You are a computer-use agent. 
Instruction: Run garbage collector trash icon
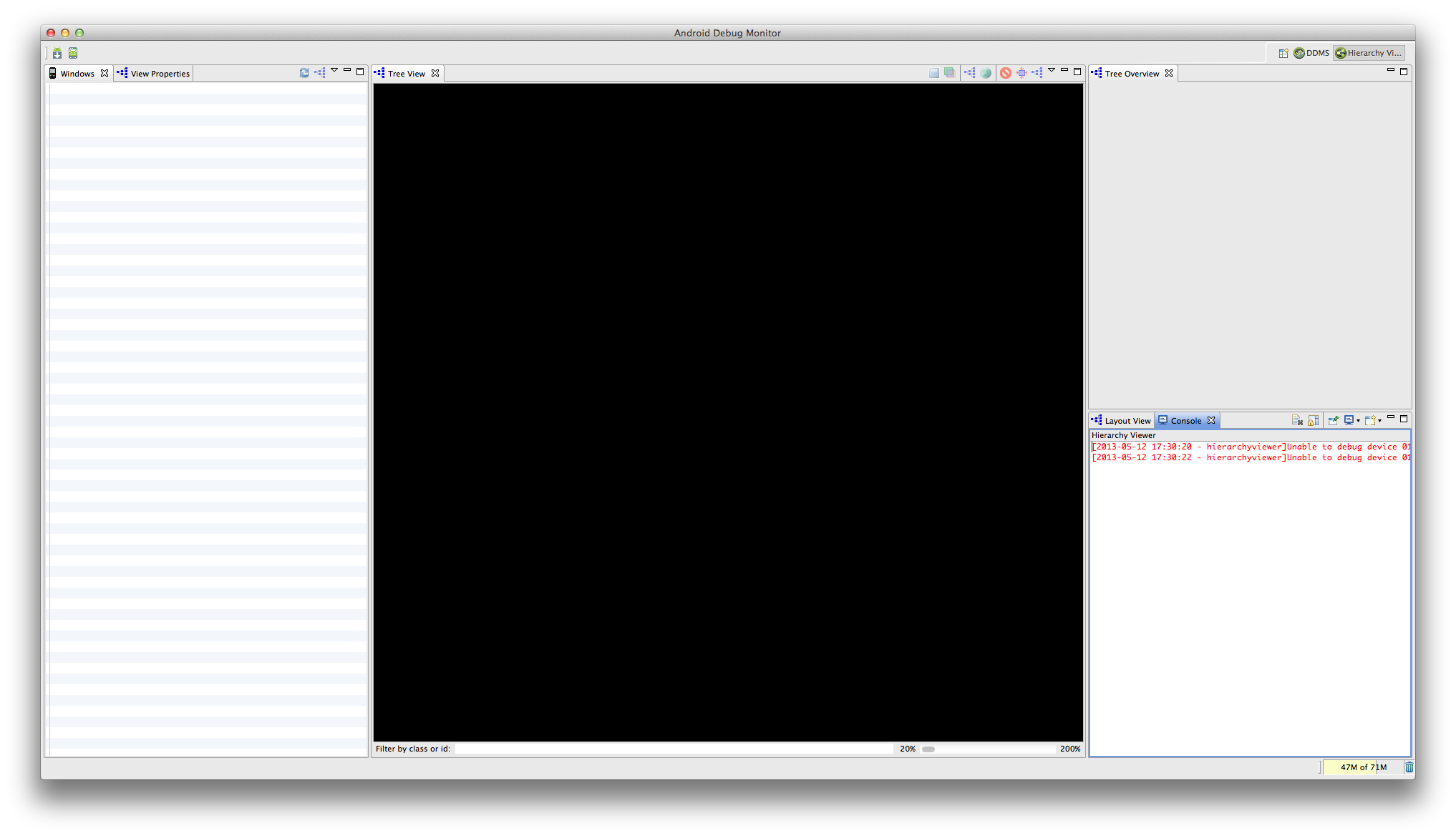pos(1409,767)
